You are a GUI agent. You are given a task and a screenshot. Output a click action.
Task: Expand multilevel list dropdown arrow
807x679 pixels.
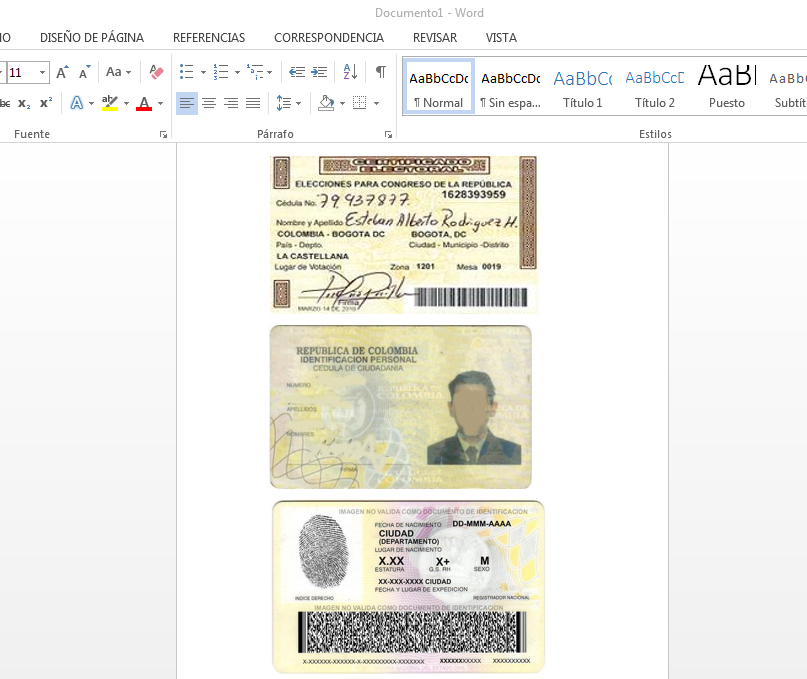[x=270, y=73]
